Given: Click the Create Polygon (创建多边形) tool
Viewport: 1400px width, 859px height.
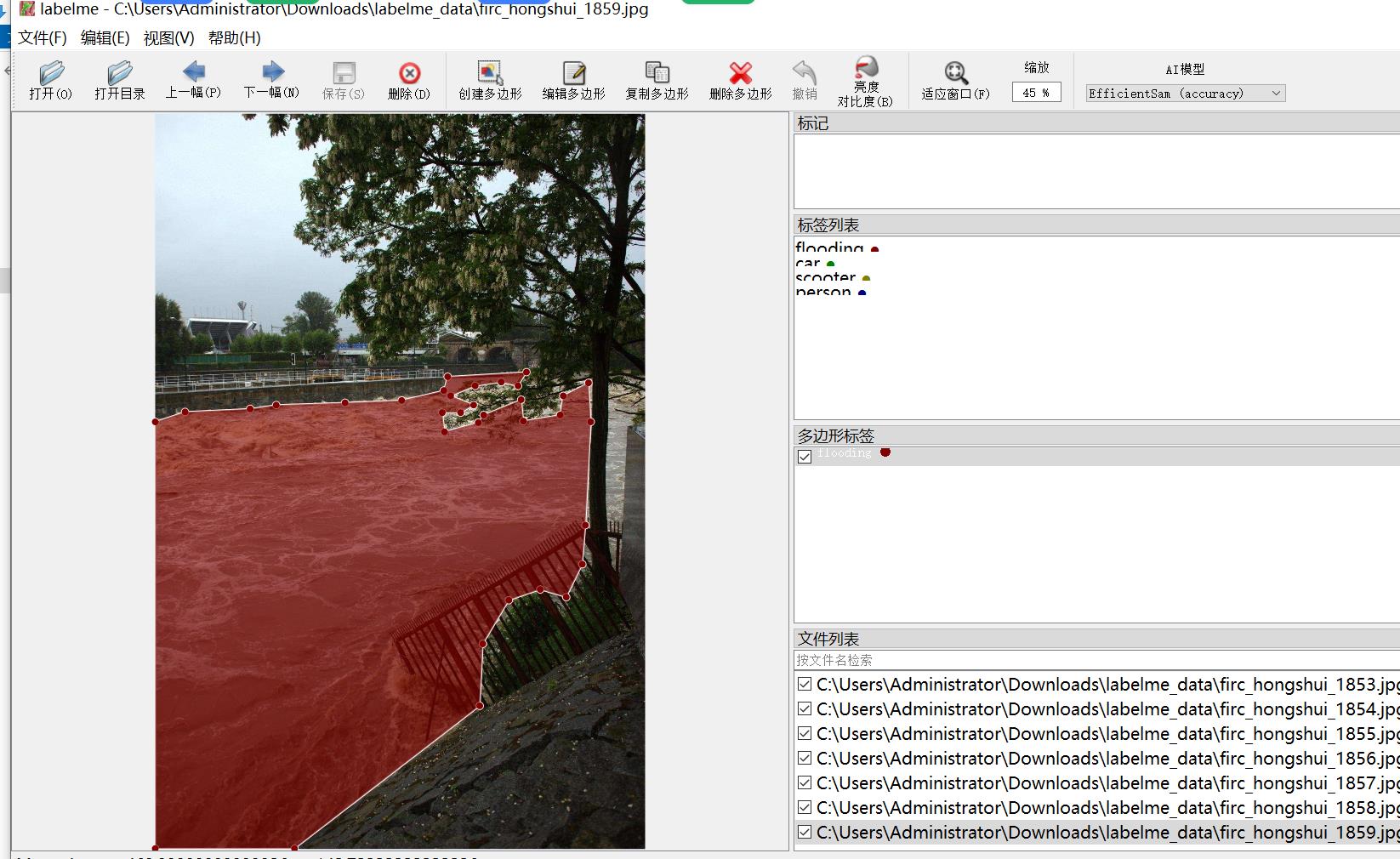Looking at the screenshot, I should [x=490, y=80].
